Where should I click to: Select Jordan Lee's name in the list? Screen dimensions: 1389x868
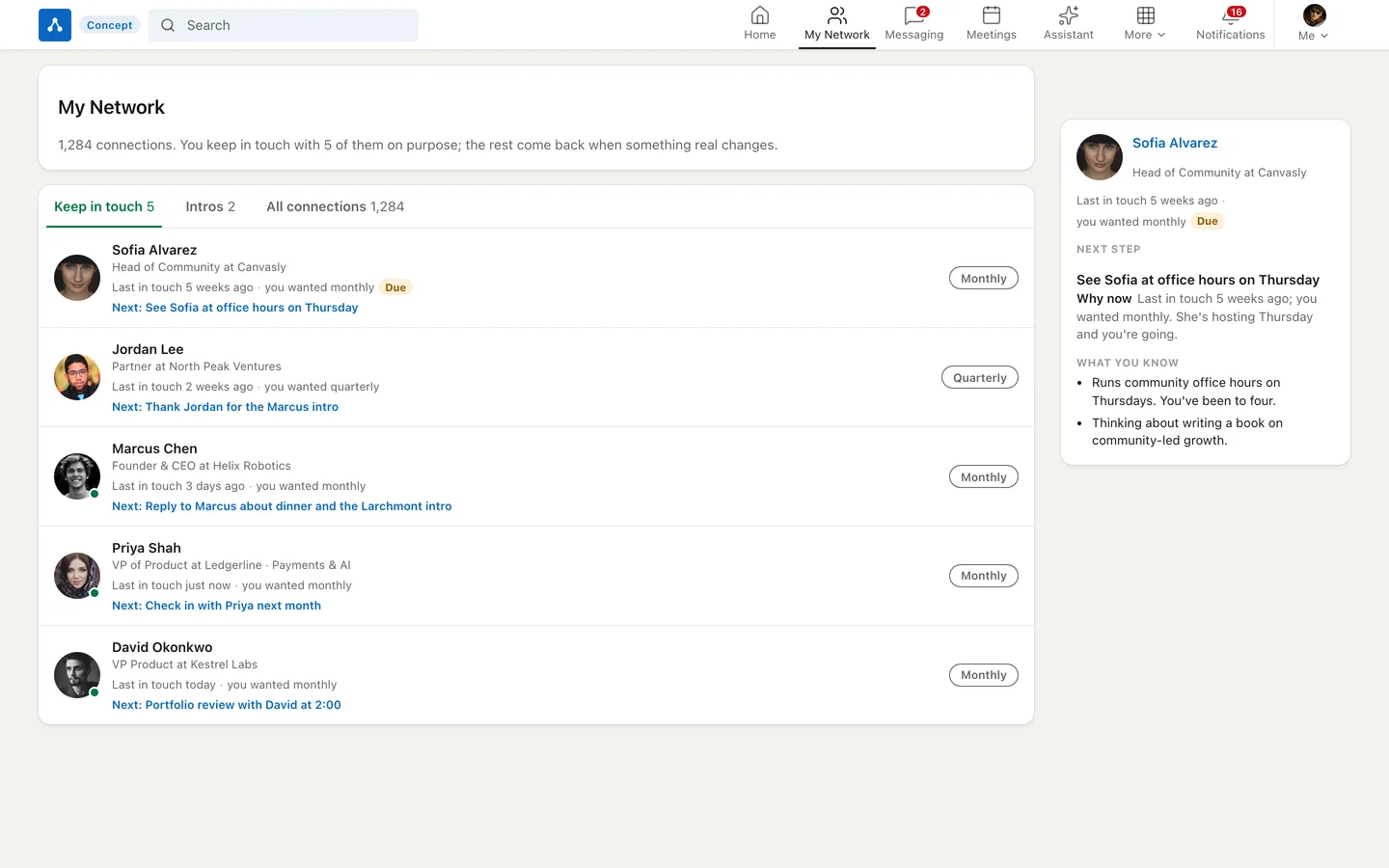pyautogui.click(x=148, y=349)
